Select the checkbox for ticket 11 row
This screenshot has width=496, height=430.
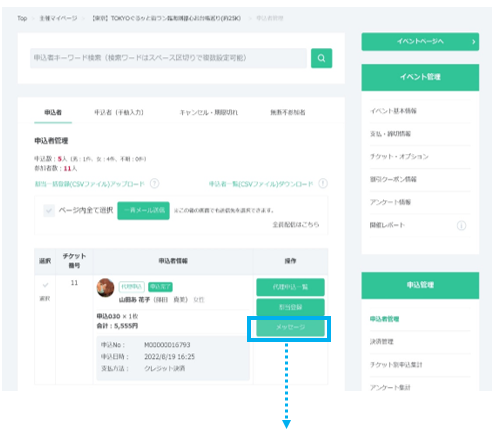[45, 285]
